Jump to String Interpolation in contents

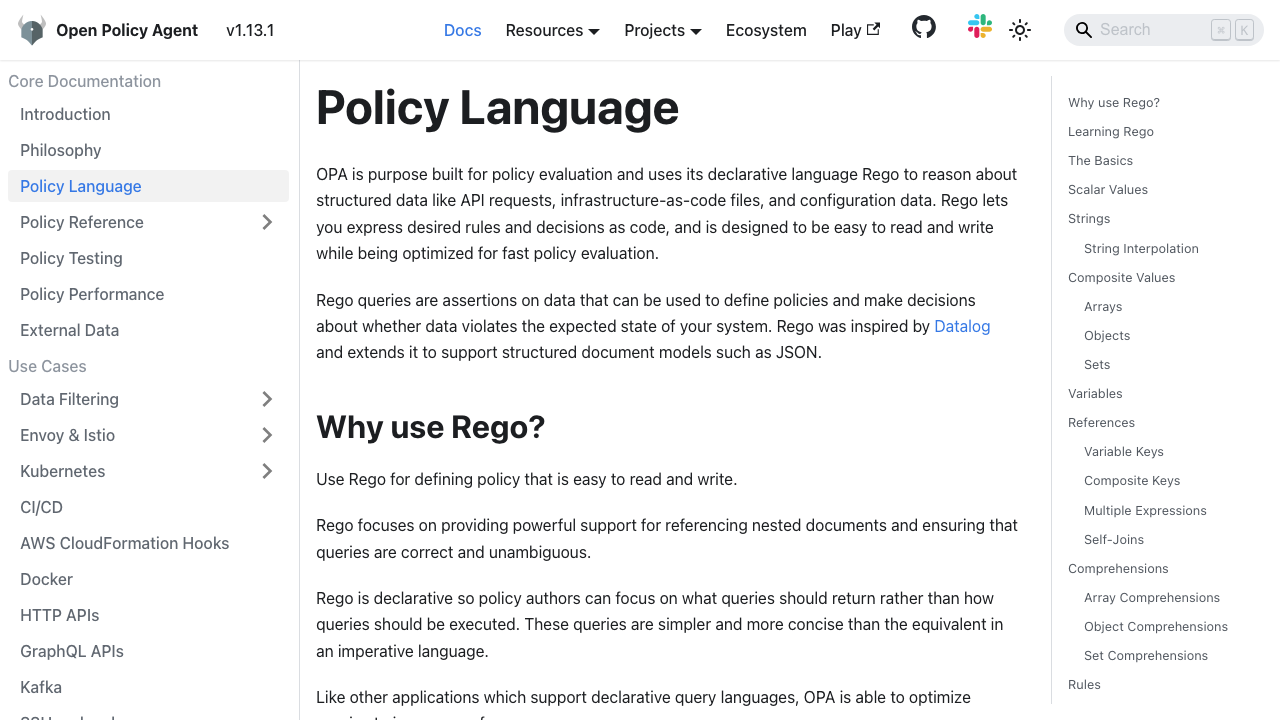1141,248
